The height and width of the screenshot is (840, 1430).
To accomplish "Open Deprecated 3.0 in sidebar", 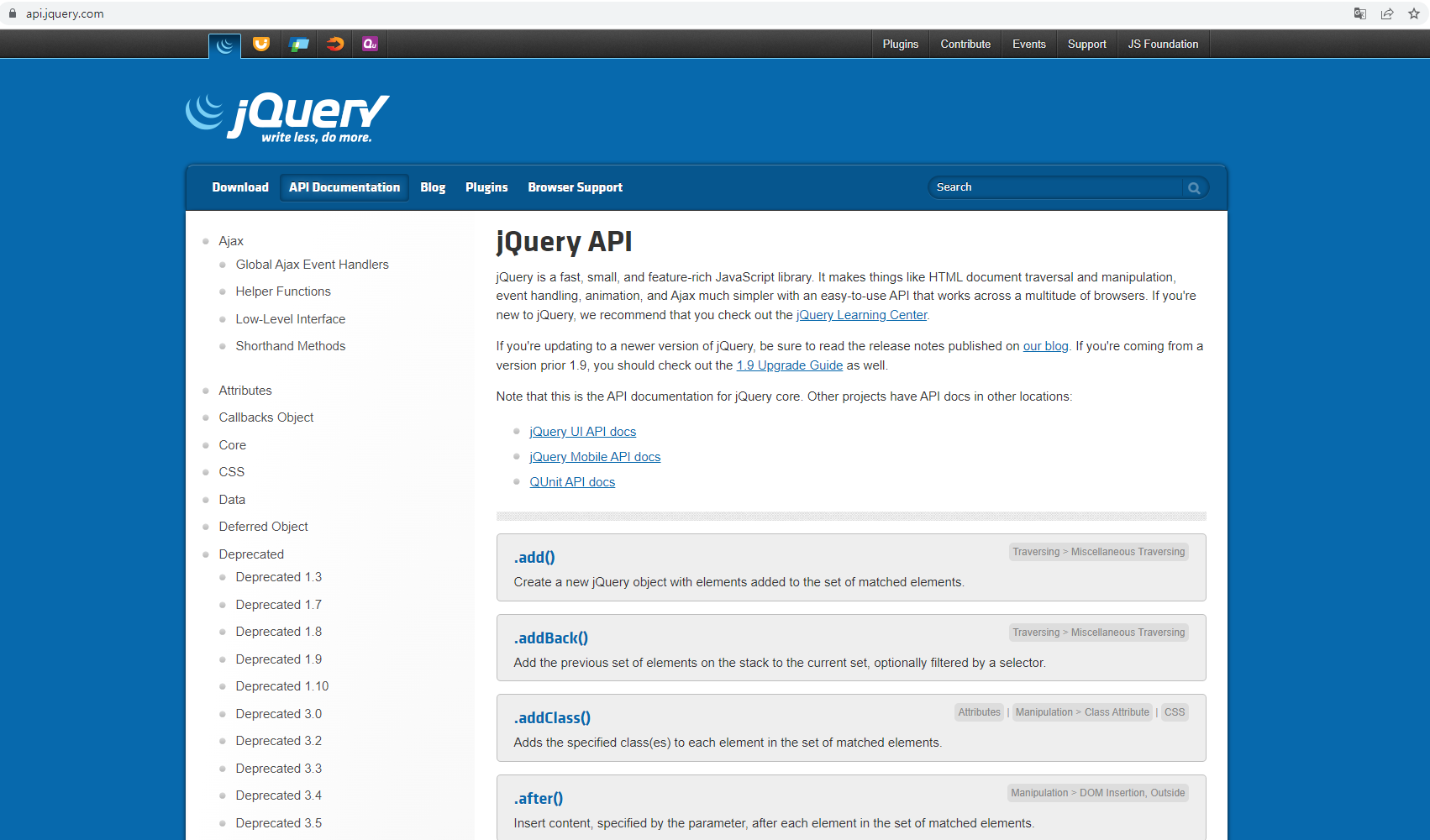I will 279,714.
